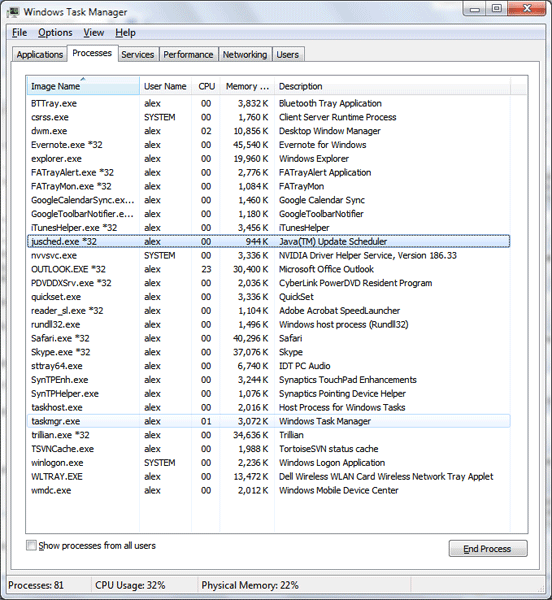The height and width of the screenshot is (600, 552).
Task: Select the BTTray.exe process row
Action: 269,103
